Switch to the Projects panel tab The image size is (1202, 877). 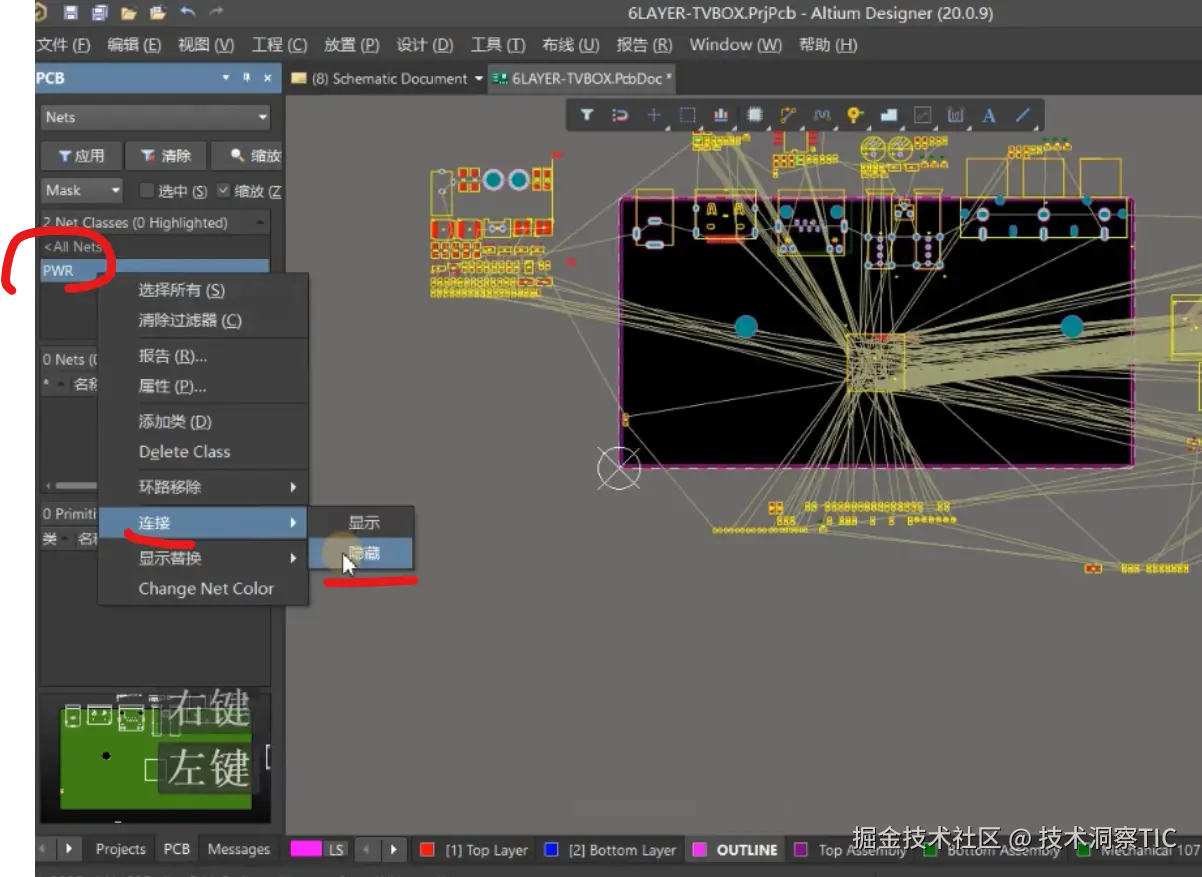pyautogui.click(x=120, y=849)
